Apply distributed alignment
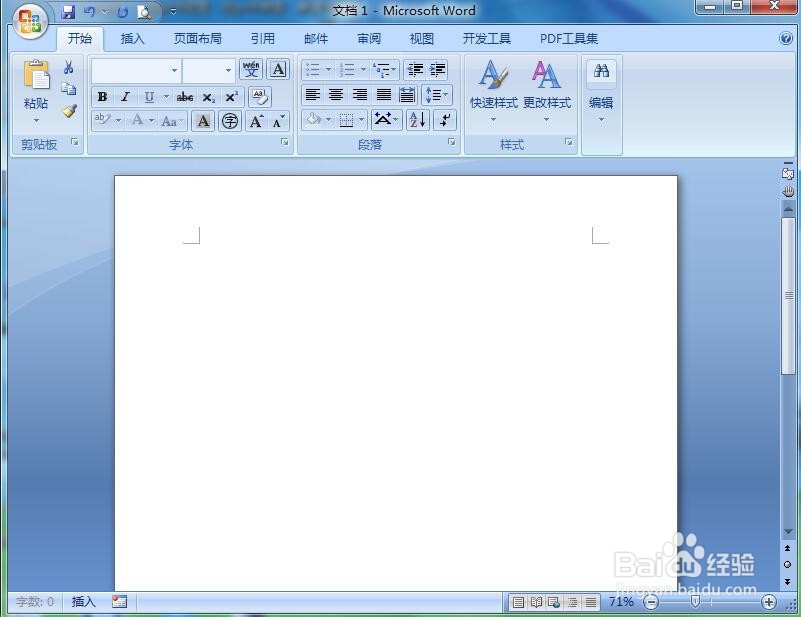 pyautogui.click(x=407, y=95)
